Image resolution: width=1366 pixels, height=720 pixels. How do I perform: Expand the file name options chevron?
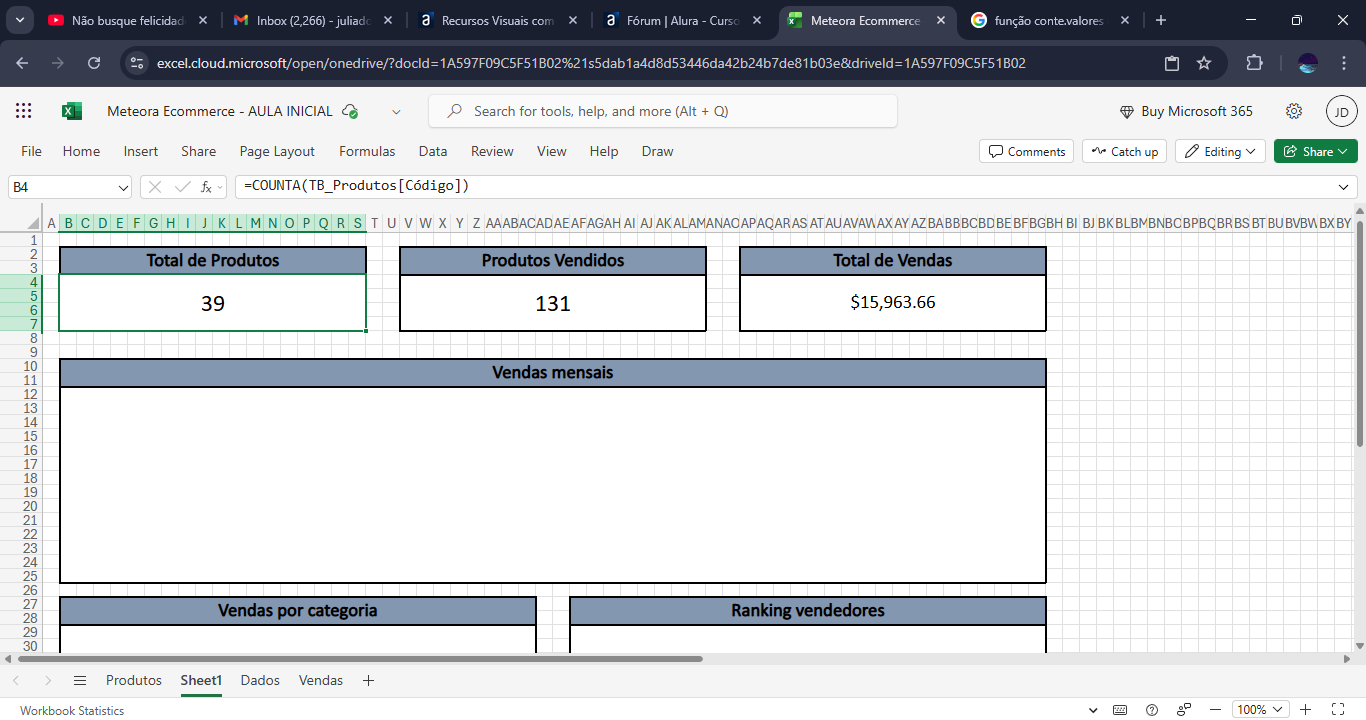[396, 111]
